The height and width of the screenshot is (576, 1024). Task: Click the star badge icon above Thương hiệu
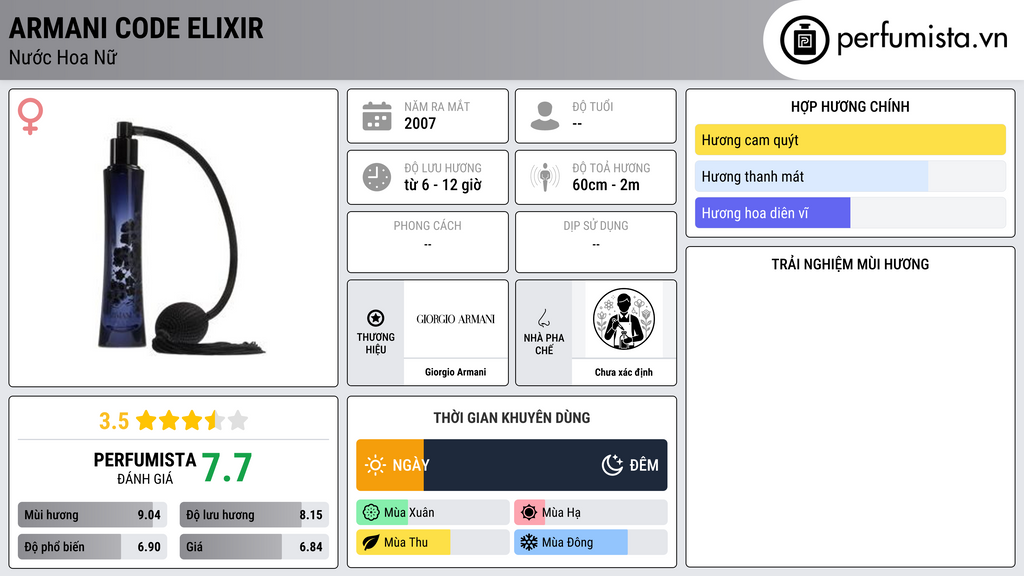(376, 318)
